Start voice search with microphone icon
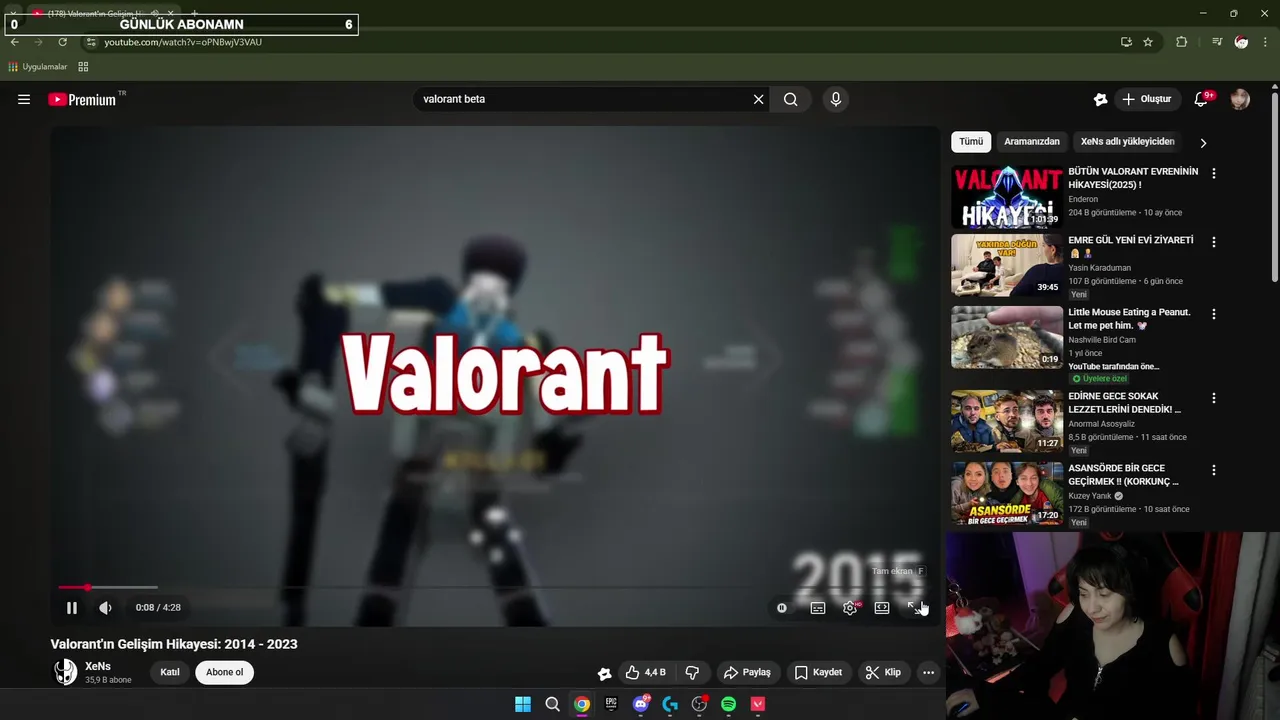The image size is (1280, 720). (x=836, y=99)
